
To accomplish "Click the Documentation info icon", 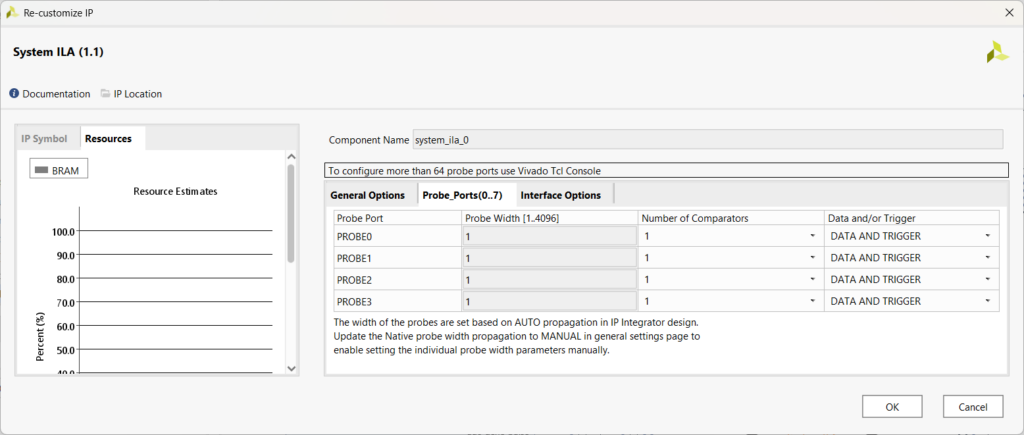I will 15,94.
